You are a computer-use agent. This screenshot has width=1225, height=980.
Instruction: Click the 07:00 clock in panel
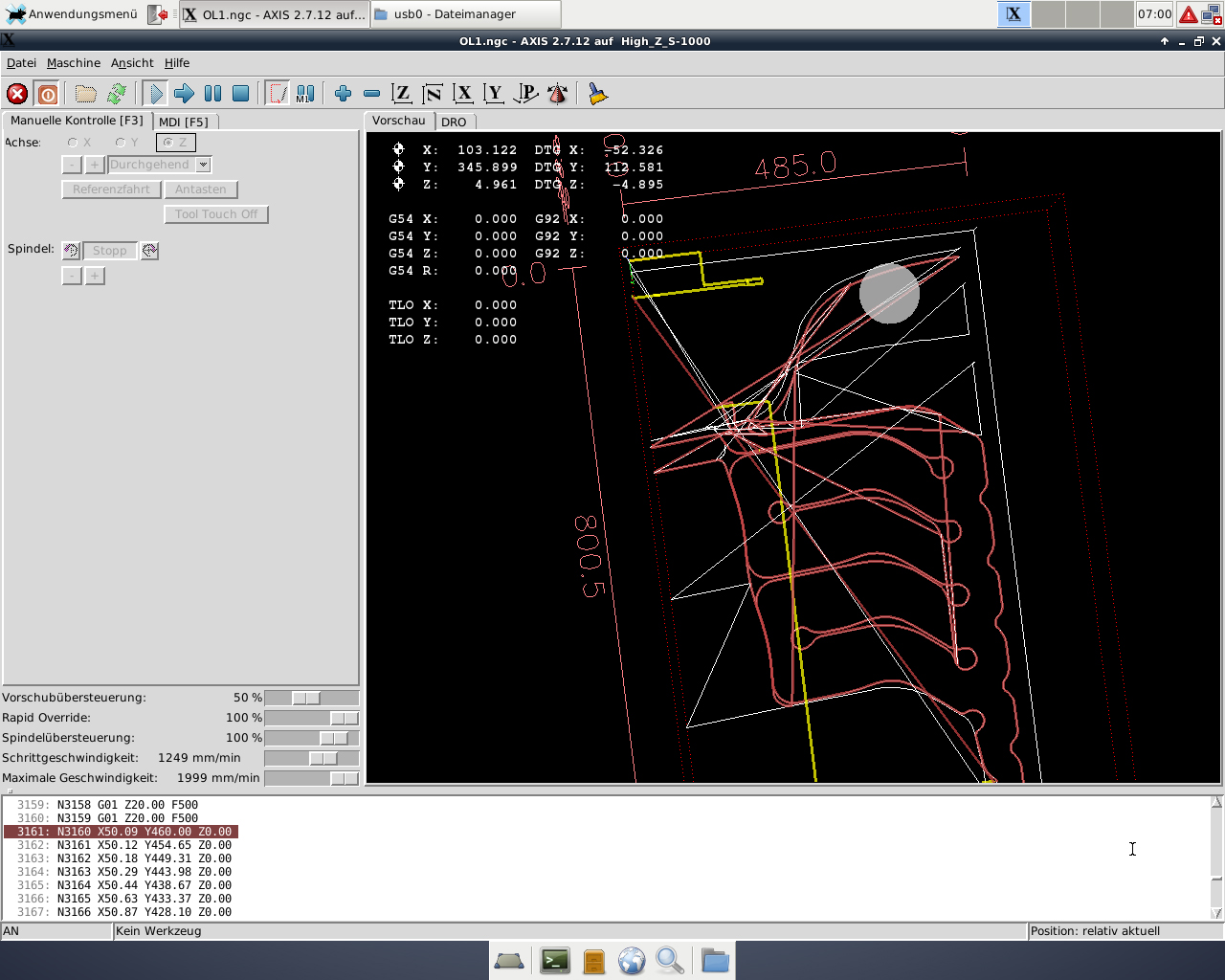1154,14
